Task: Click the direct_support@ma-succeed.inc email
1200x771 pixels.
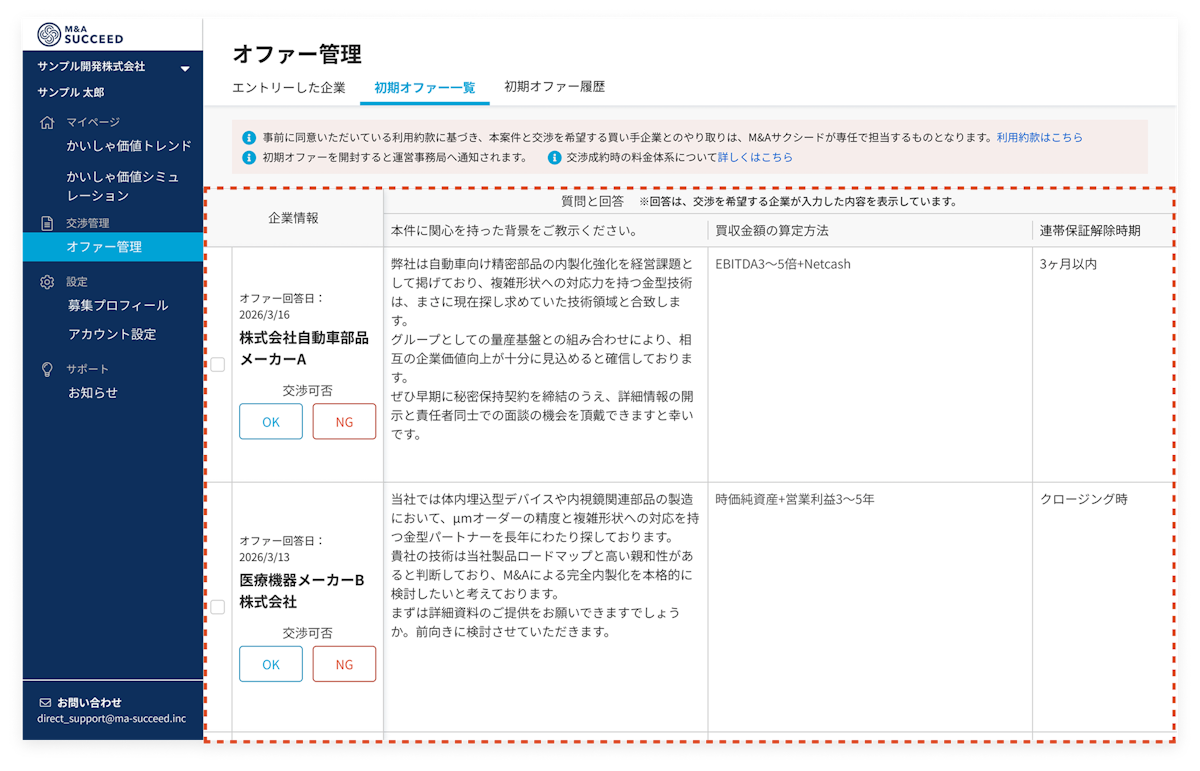Action: click(x=112, y=719)
